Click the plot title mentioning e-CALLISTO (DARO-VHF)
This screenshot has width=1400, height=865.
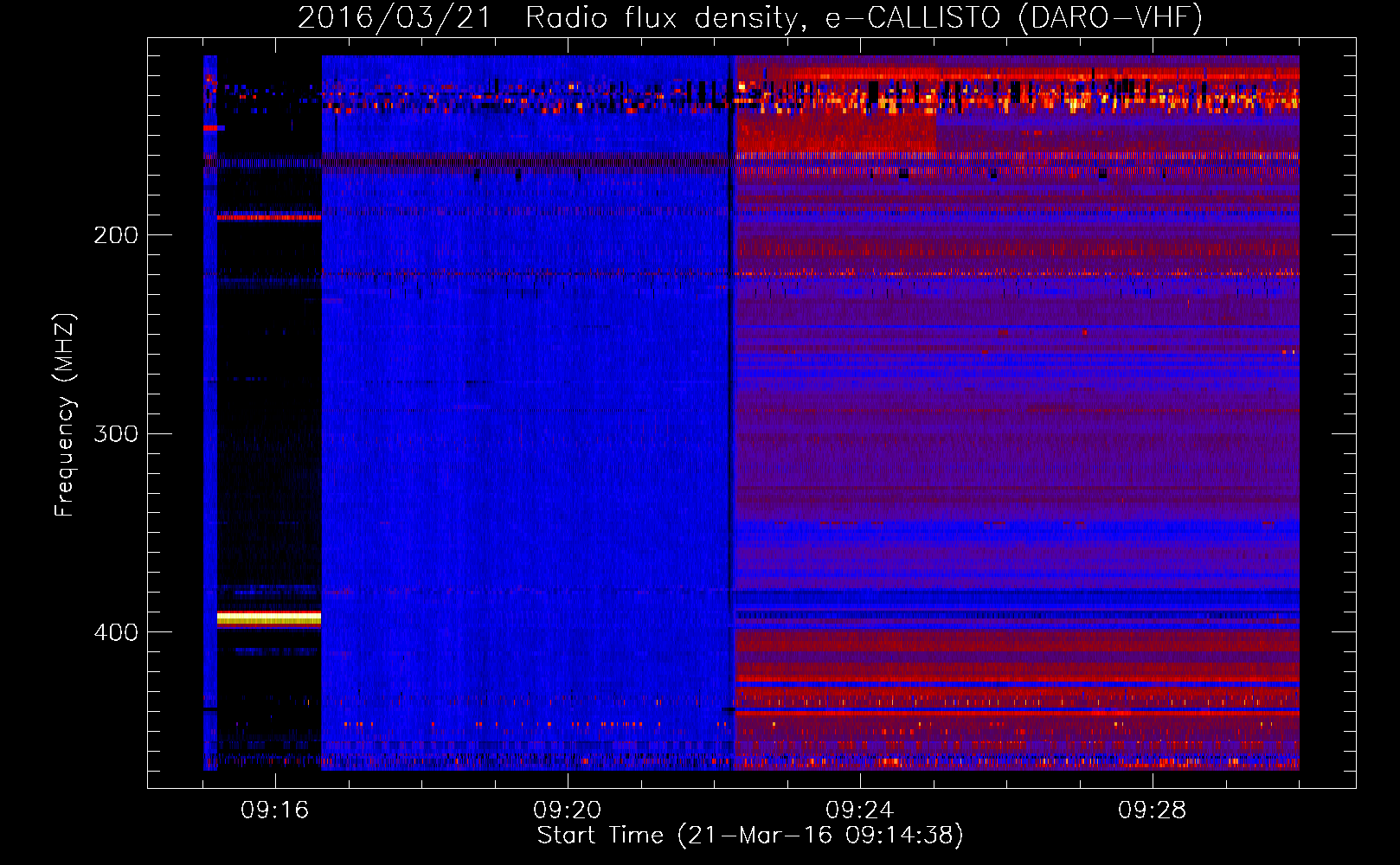tap(750, 17)
